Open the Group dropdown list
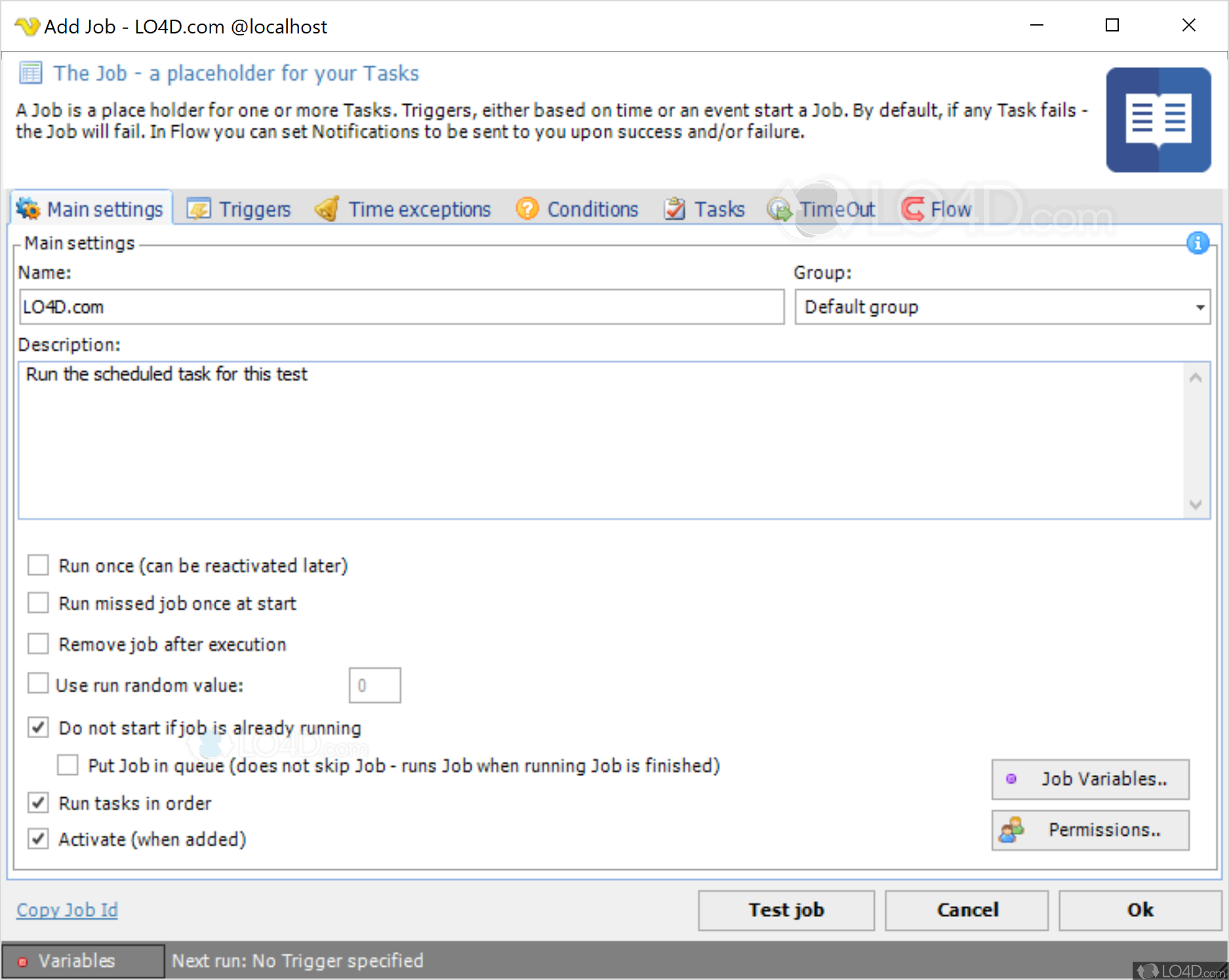1229x980 pixels. (x=1199, y=307)
